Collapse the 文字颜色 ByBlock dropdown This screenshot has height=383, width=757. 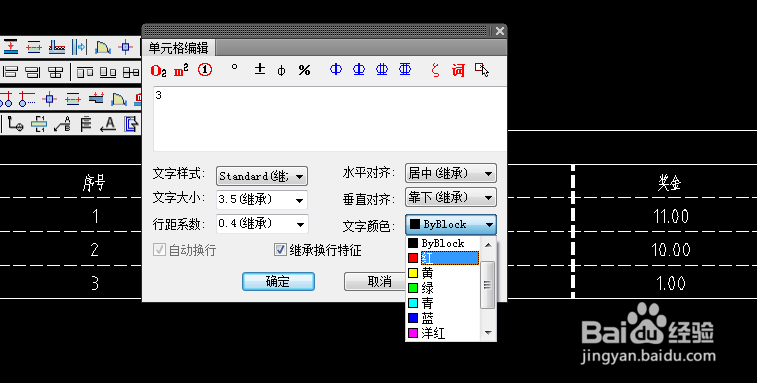(450, 224)
